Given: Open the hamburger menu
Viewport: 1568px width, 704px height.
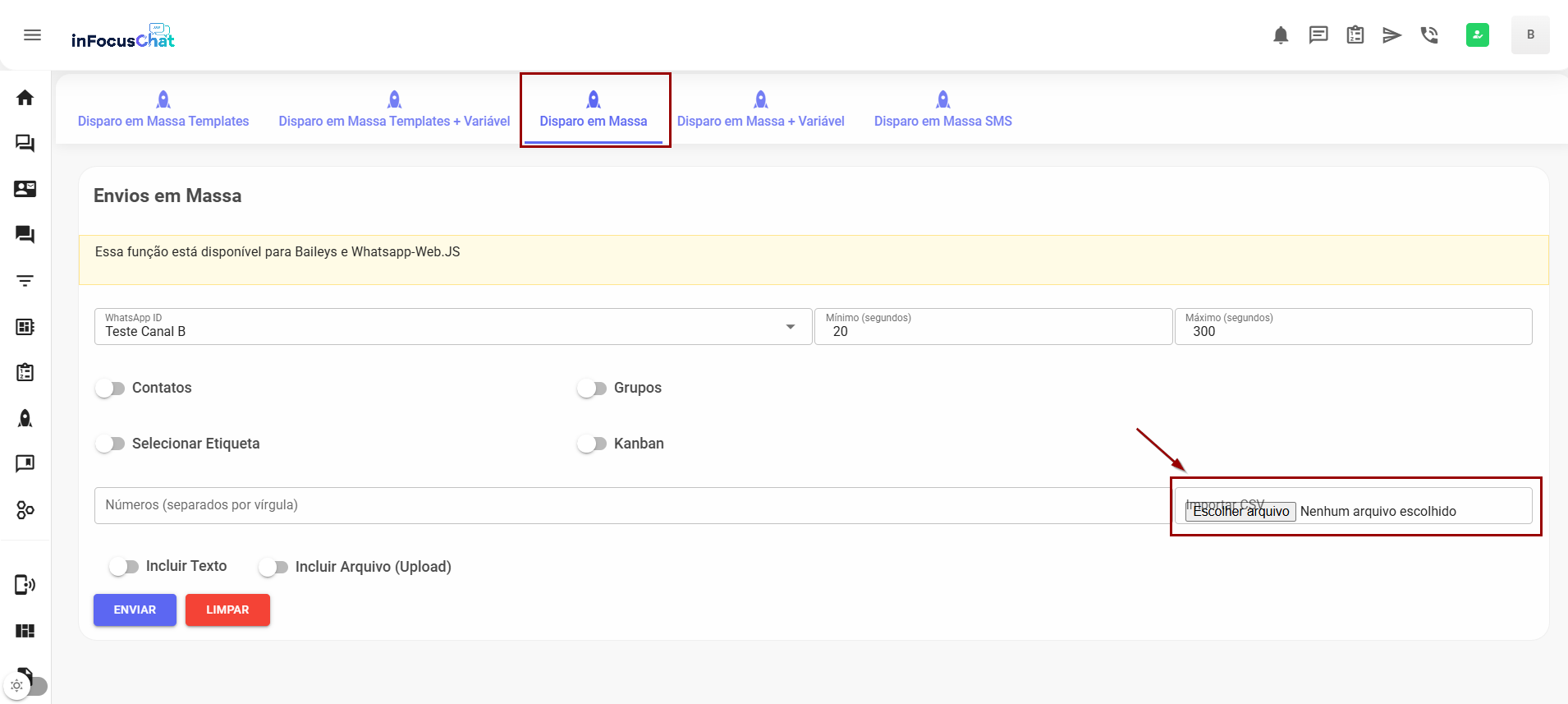Looking at the screenshot, I should click(32, 35).
